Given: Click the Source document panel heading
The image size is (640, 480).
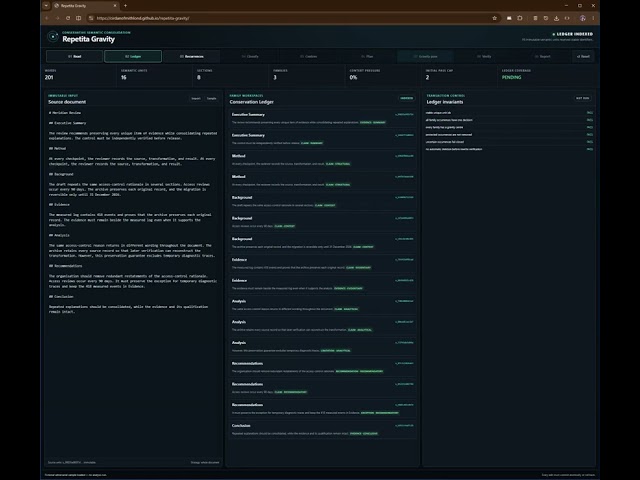Looking at the screenshot, I should tap(67, 102).
